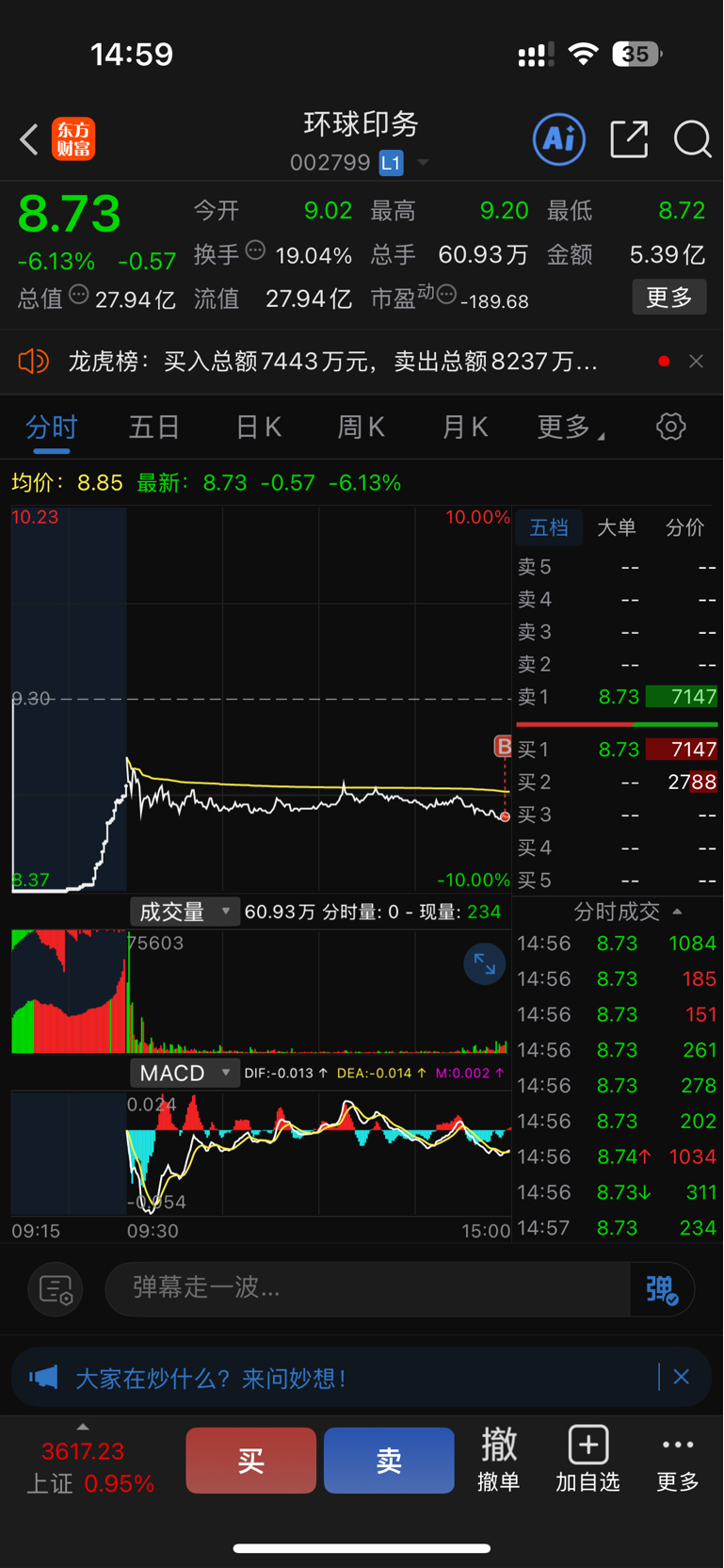Open the MACD indicator dropdown

185,1073
